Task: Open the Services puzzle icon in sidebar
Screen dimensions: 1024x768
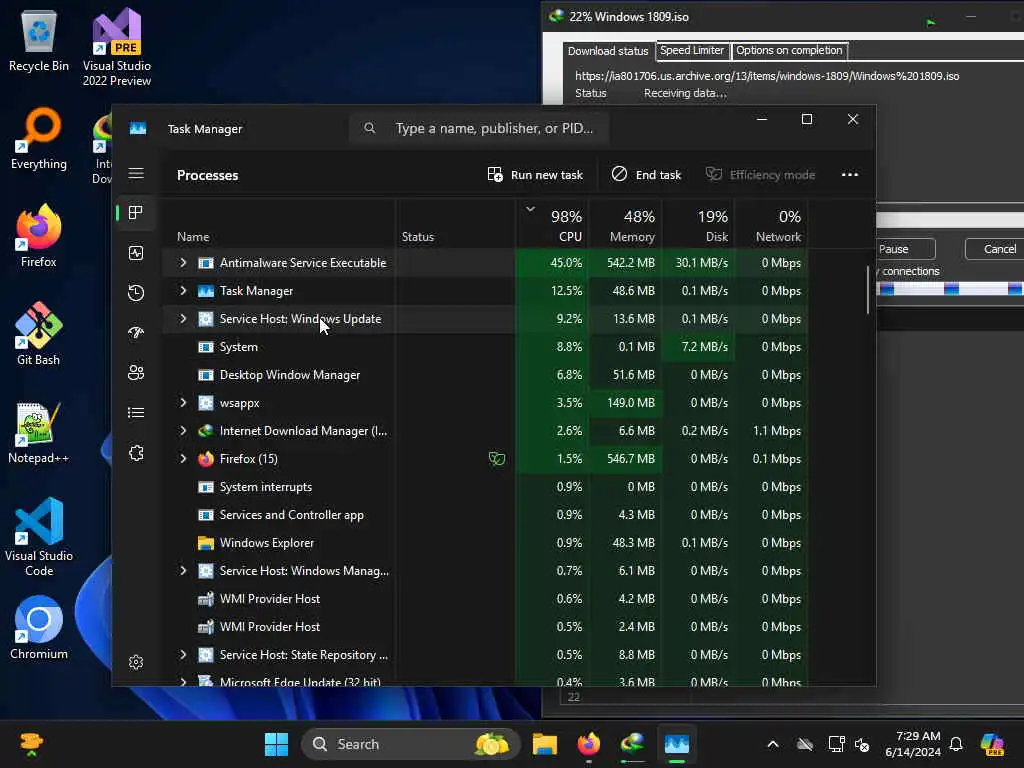Action: [136, 453]
